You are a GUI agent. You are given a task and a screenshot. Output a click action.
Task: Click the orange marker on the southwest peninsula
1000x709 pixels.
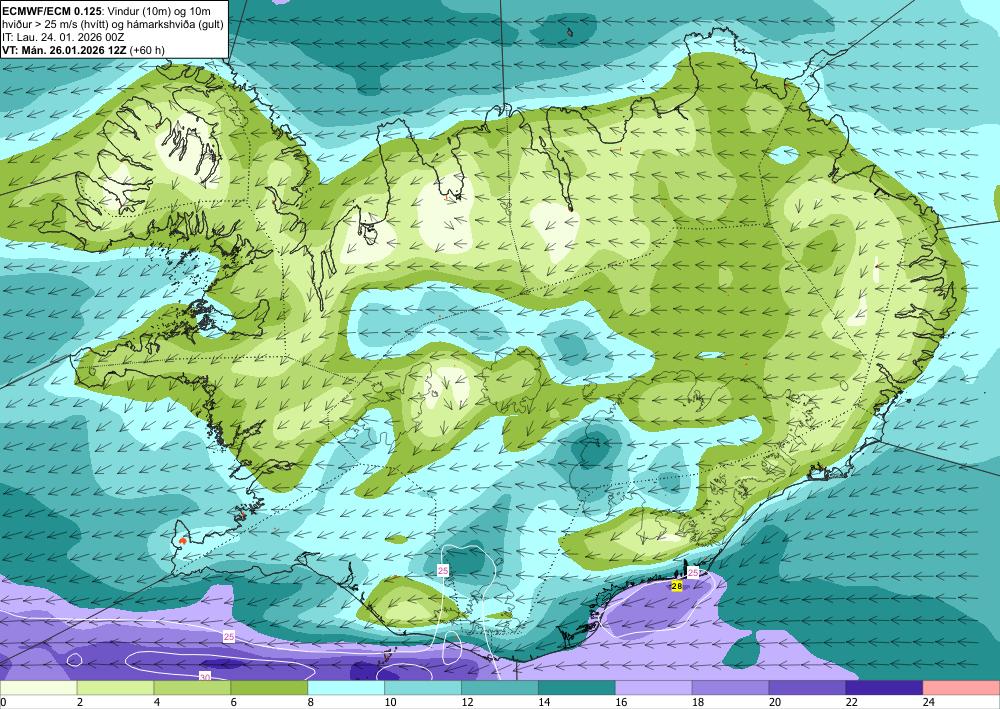click(183, 540)
